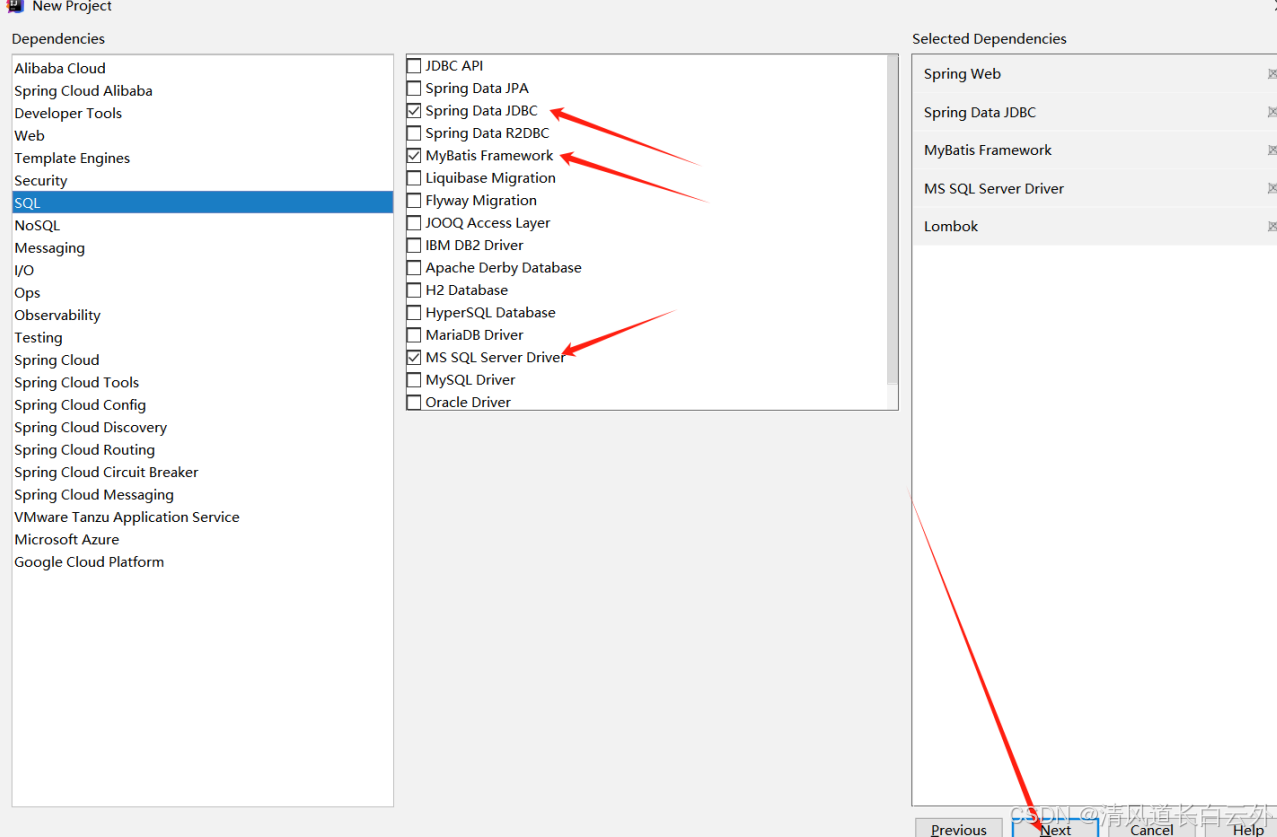The image size is (1277, 837).
Task: Enable the H2 Database checkbox
Action: click(x=414, y=290)
